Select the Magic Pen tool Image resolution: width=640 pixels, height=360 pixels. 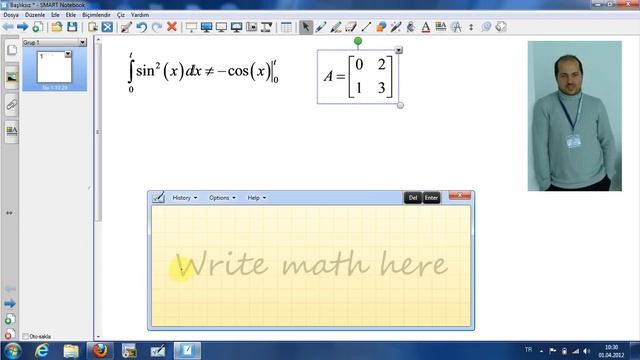(396, 27)
